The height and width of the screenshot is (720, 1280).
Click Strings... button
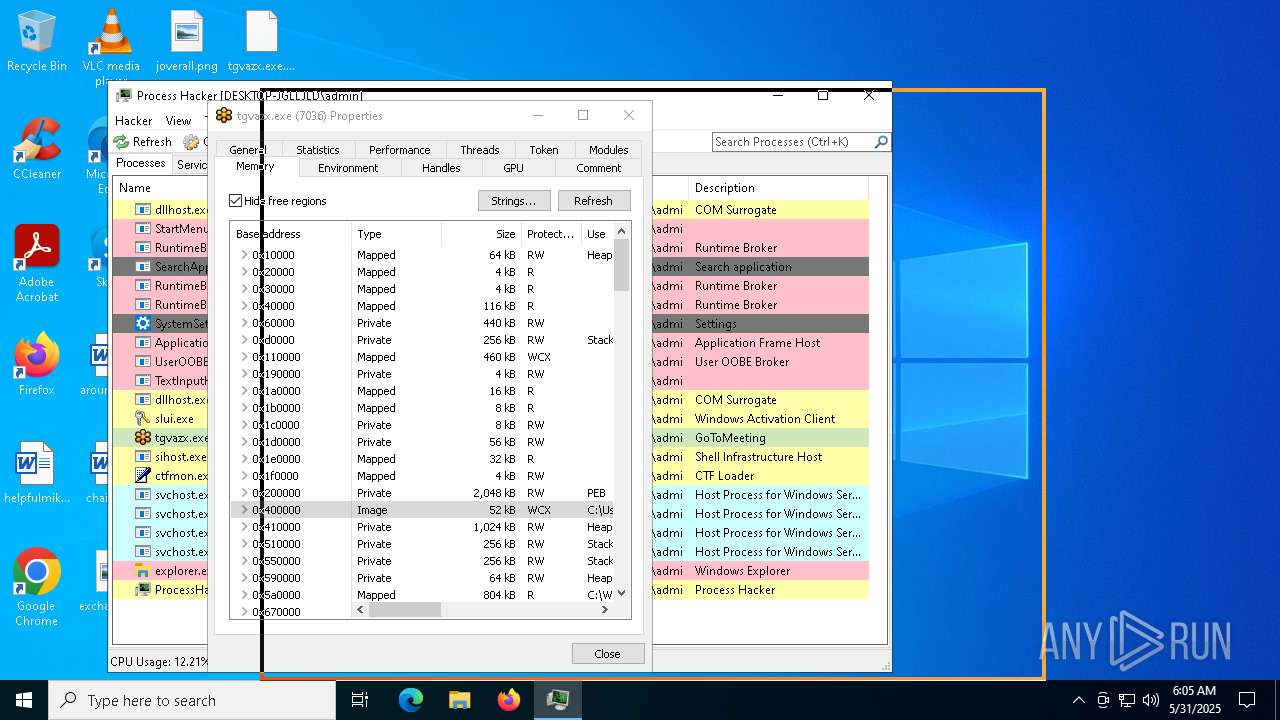tap(514, 201)
